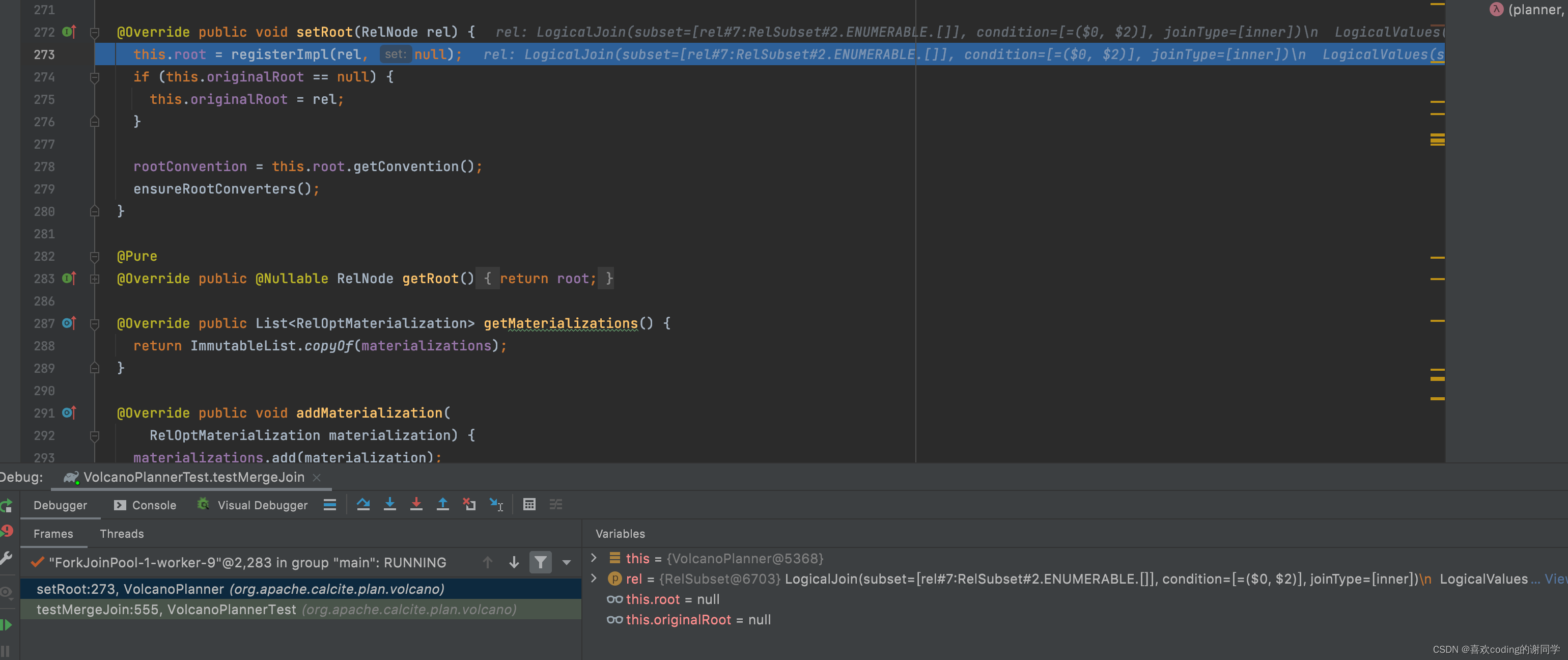Click the Drop Frame icon
The width and height of the screenshot is (1568, 660).
point(469,504)
